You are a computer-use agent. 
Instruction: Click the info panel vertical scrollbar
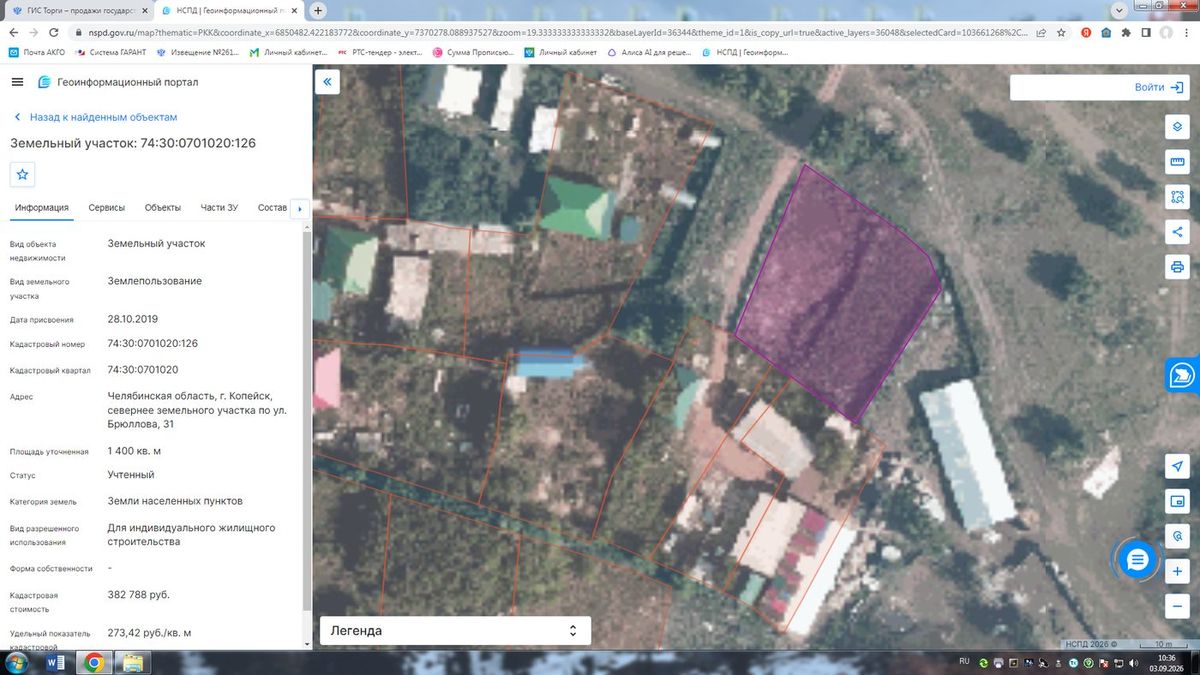click(305, 420)
